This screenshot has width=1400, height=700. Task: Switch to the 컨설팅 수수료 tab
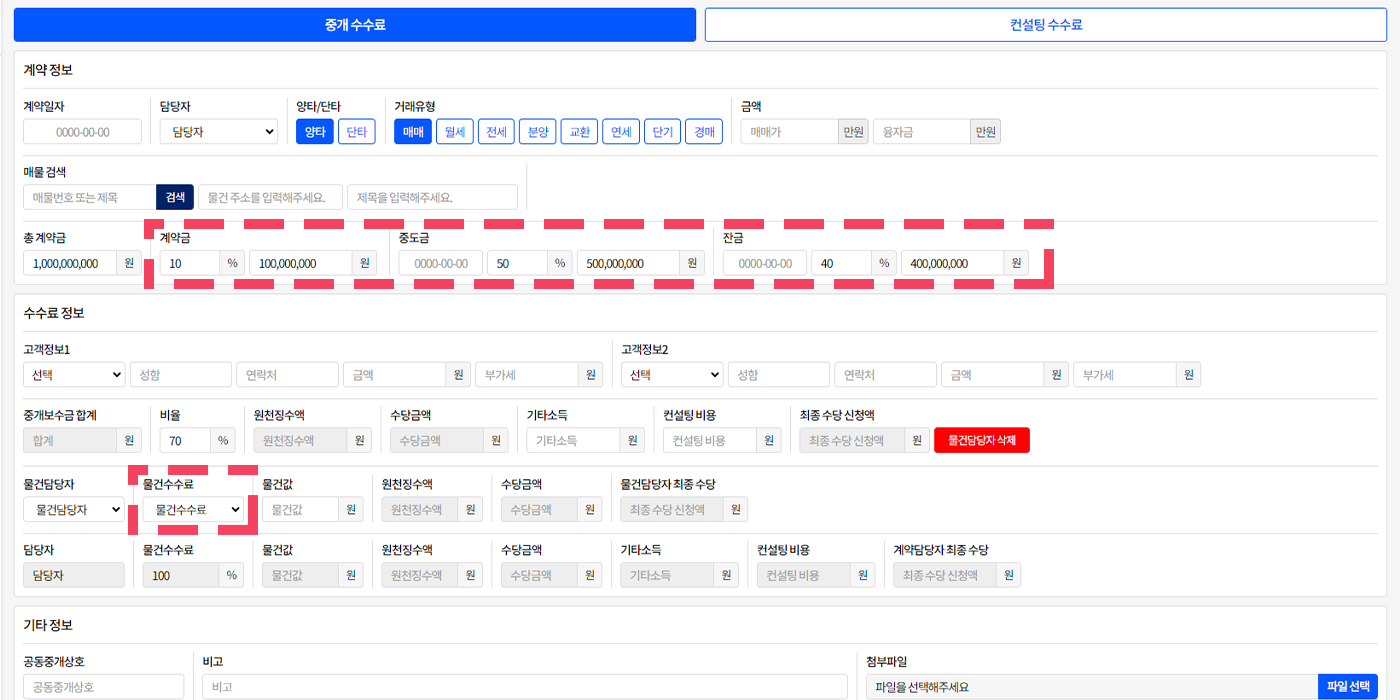1045,25
